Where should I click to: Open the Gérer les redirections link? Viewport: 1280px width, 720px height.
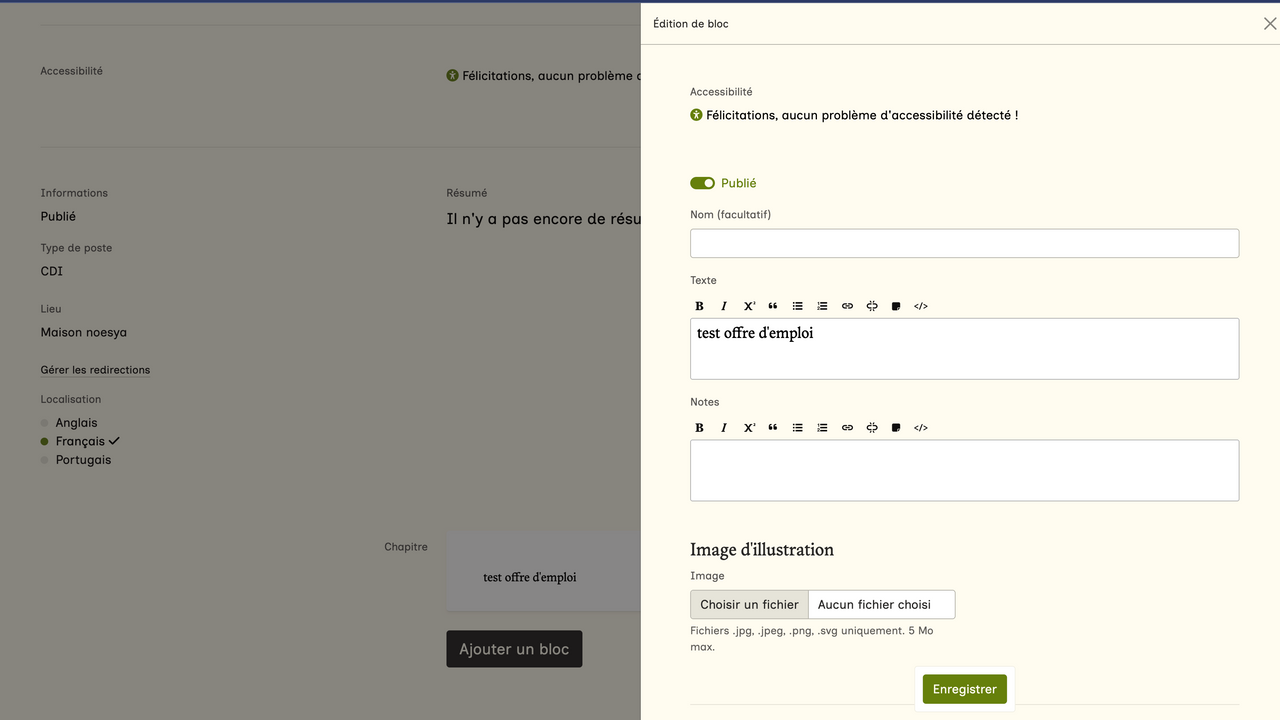click(x=95, y=370)
